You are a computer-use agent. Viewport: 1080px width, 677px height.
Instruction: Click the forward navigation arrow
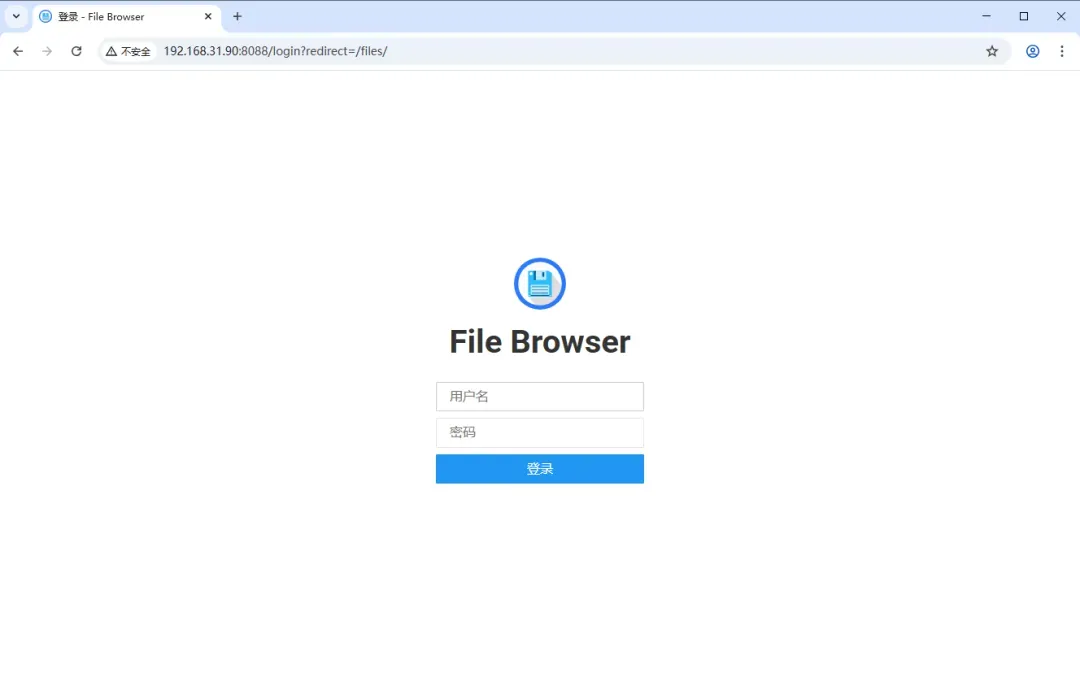click(x=47, y=51)
